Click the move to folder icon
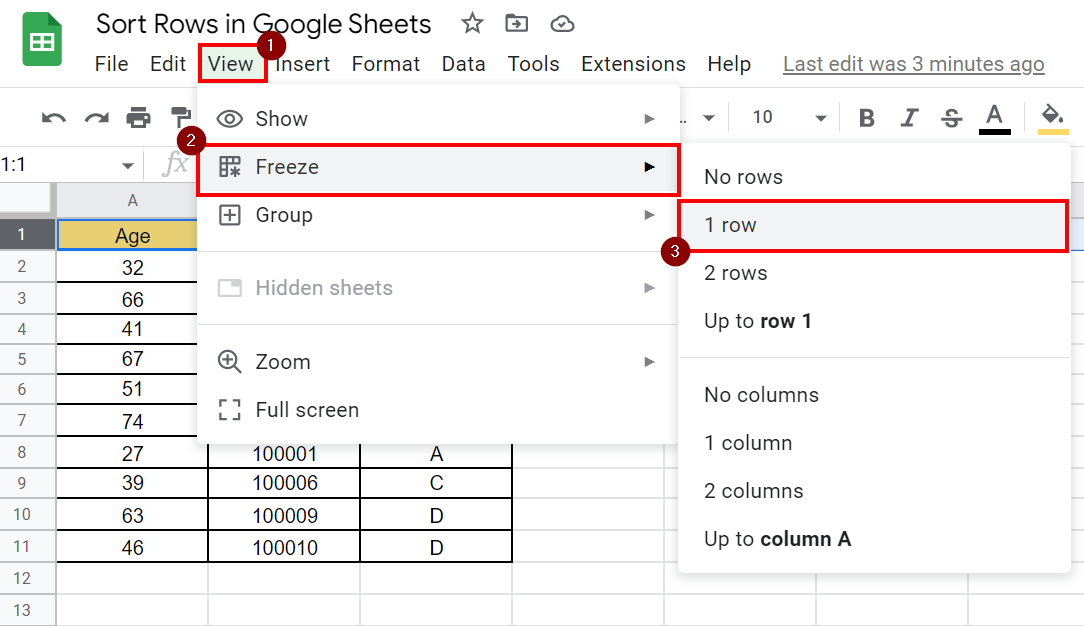The width and height of the screenshot is (1084, 626). point(516,23)
